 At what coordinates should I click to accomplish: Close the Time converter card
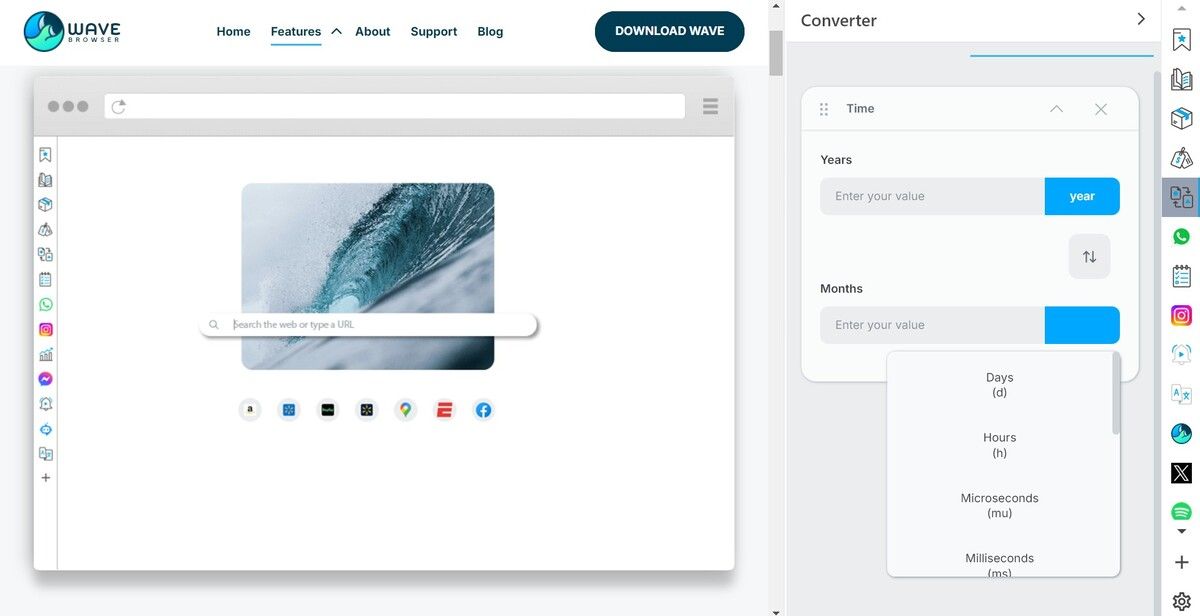[1101, 109]
